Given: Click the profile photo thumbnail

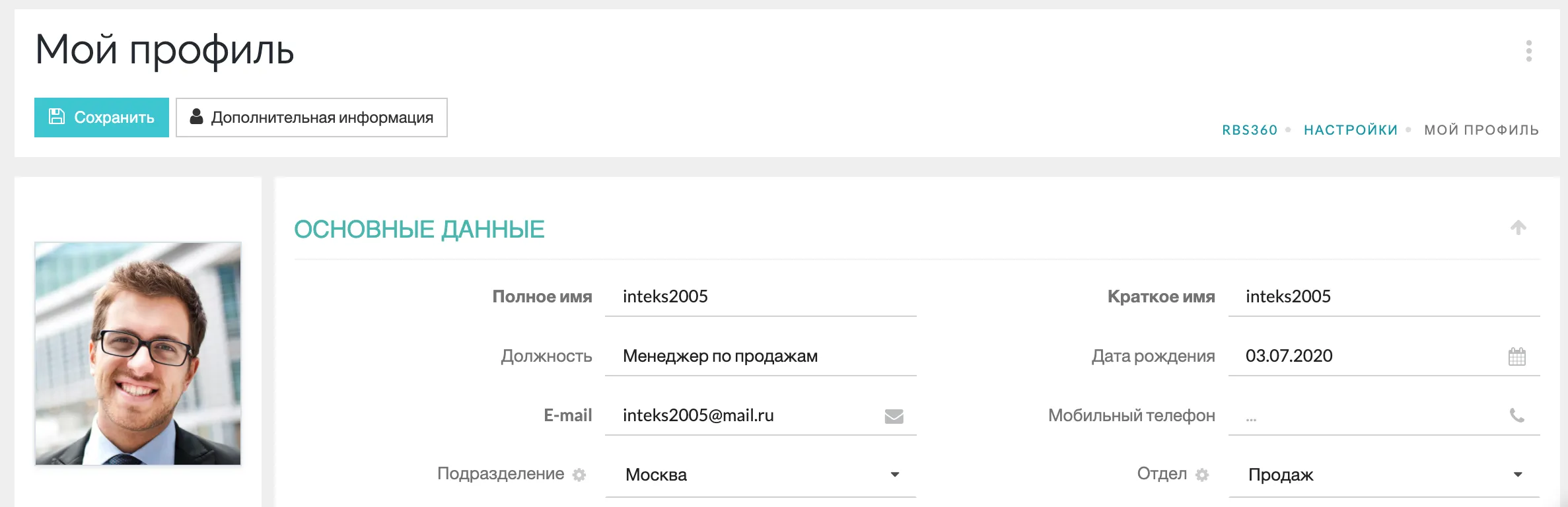Looking at the screenshot, I should coord(138,353).
